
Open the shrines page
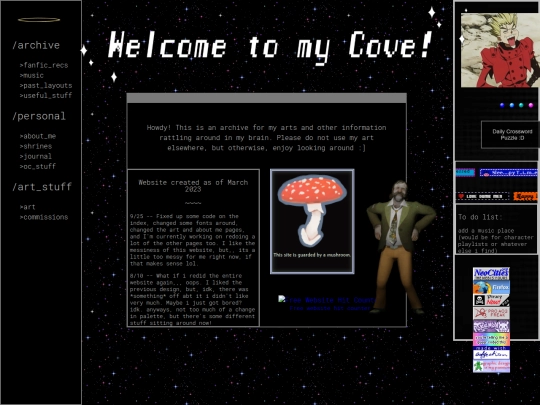tap(35, 146)
